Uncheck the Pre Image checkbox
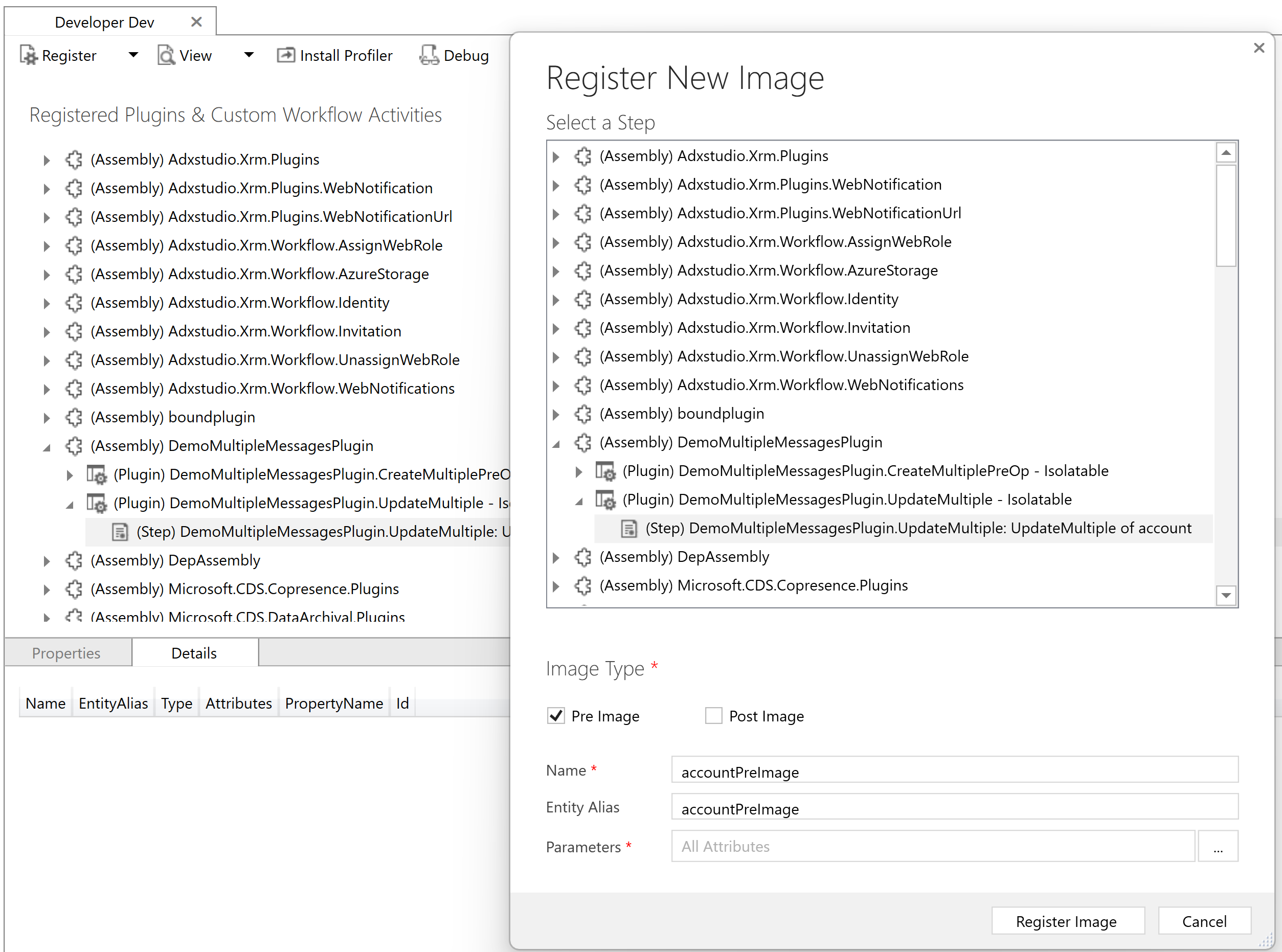The height and width of the screenshot is (952, 1282). tap(556, 716)
